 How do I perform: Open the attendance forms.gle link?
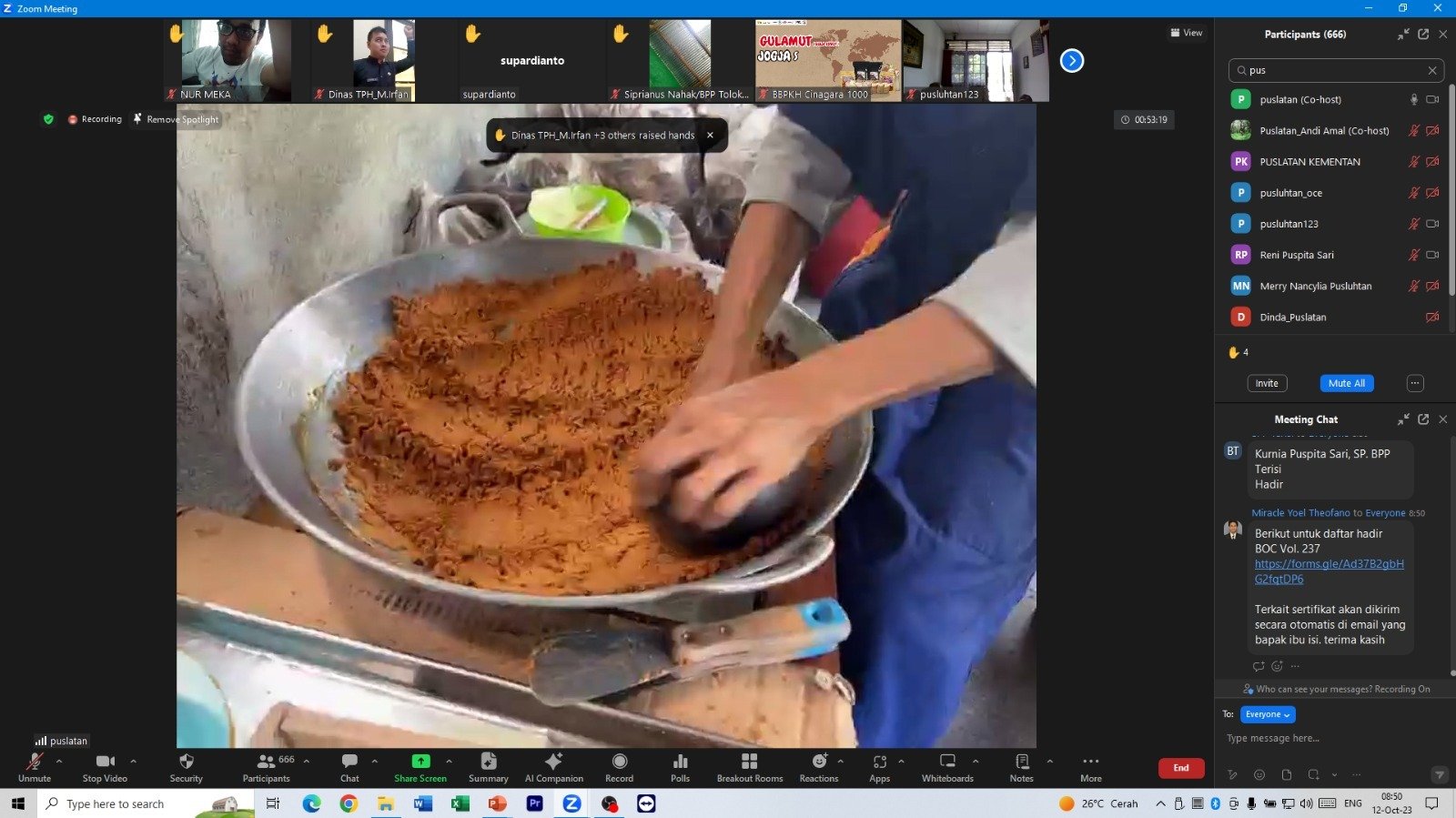click(1329, 564)
